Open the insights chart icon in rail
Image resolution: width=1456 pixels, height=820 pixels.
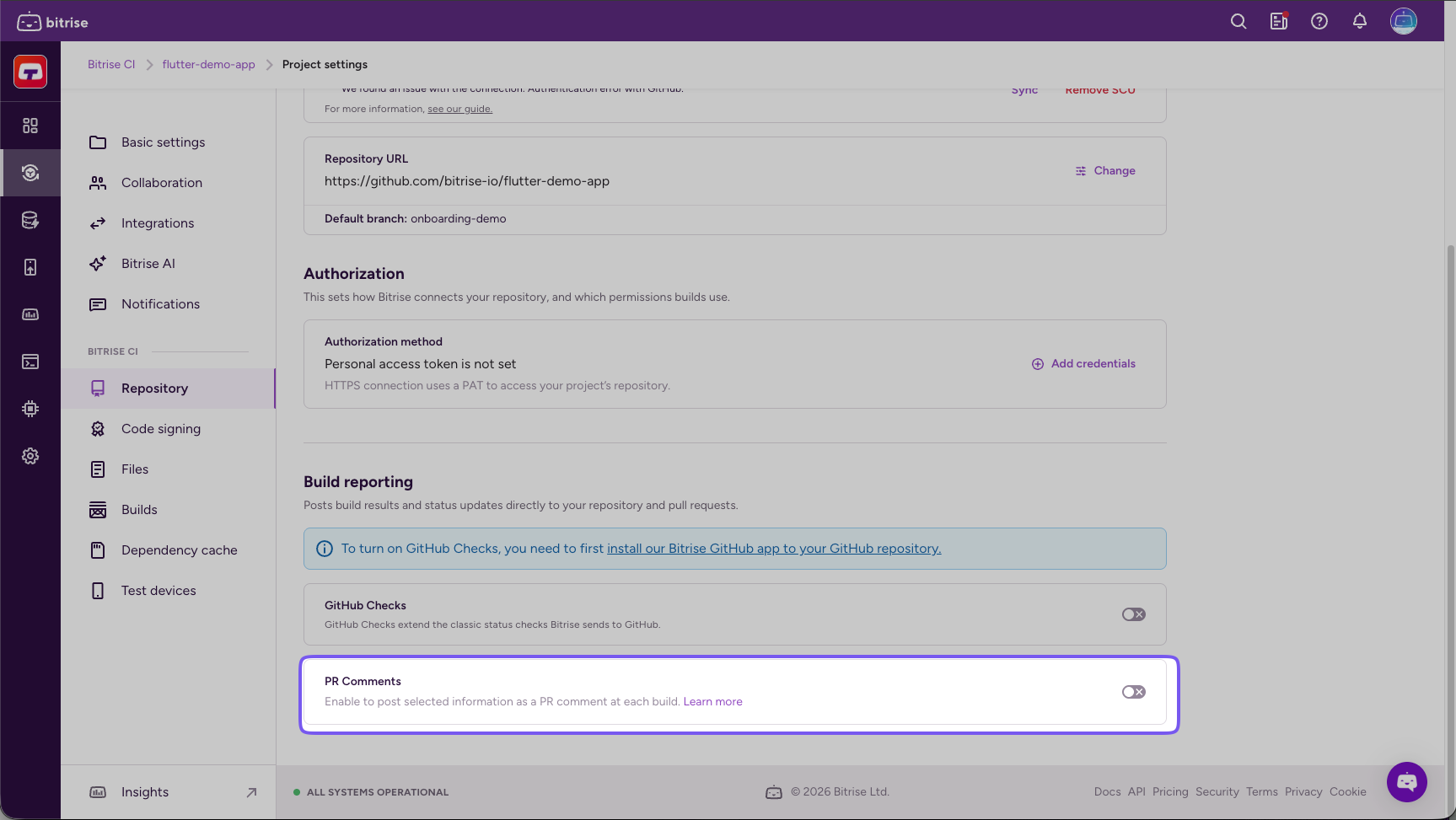[30, 314]
